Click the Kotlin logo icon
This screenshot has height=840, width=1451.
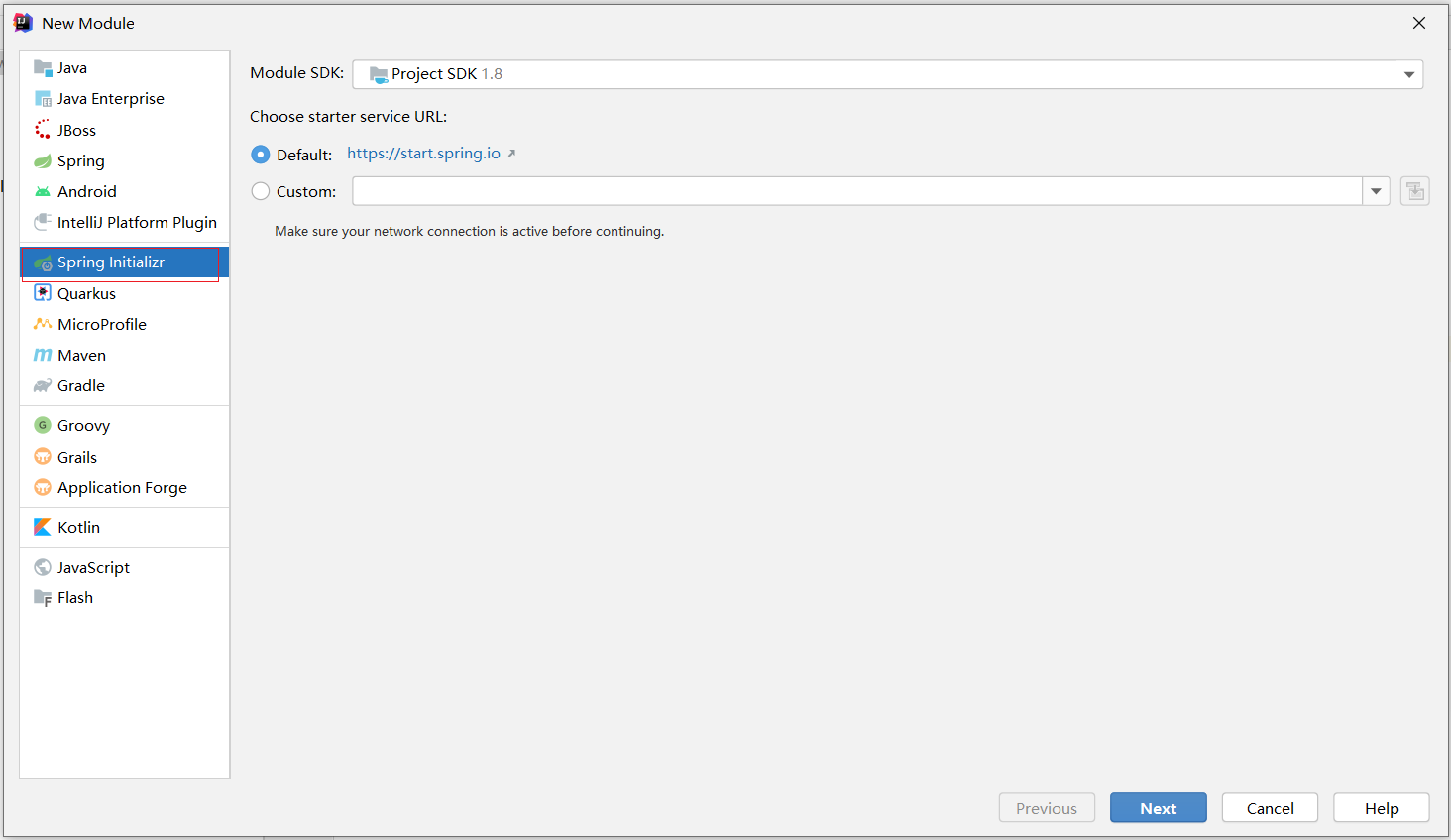pos(43,527)
